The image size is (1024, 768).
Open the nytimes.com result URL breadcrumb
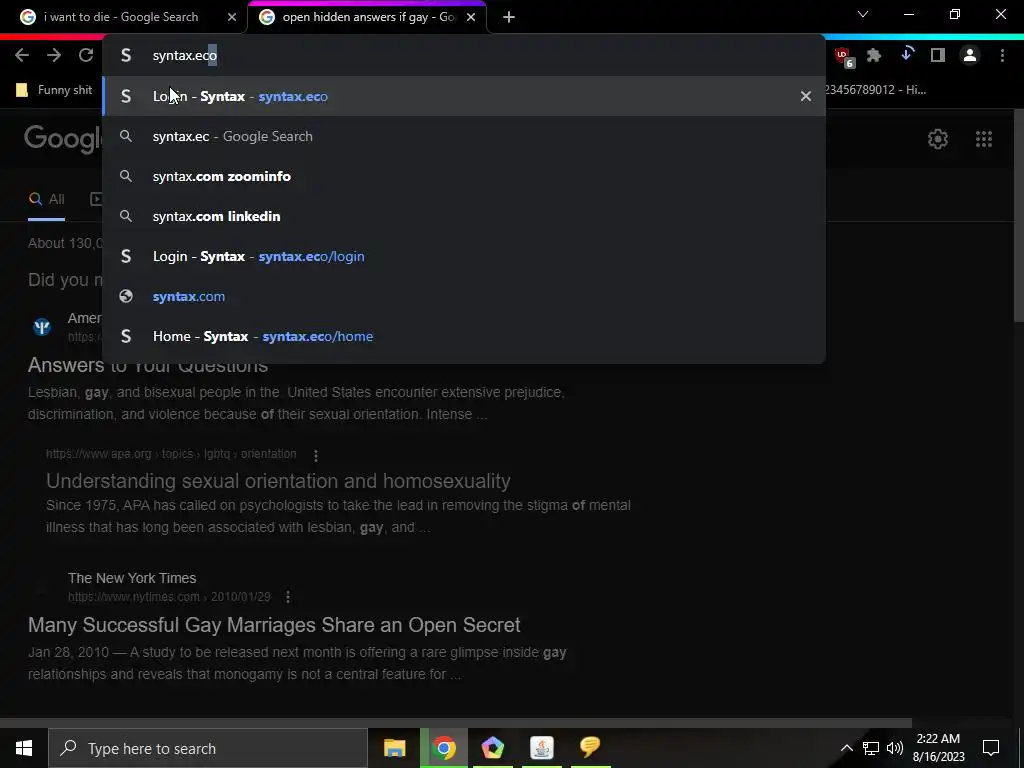click(169, 597)
